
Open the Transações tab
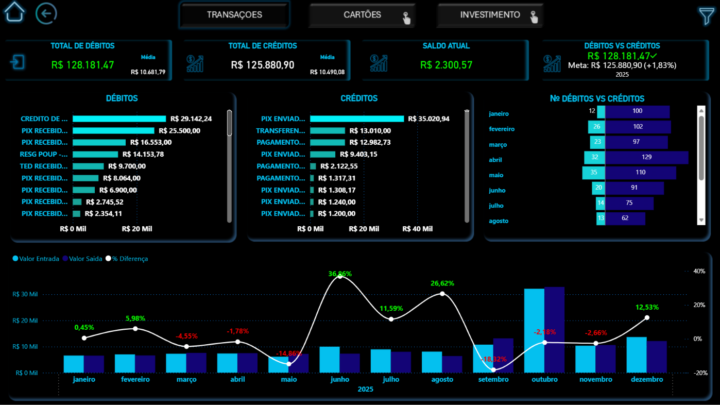[x=234, y=15]
